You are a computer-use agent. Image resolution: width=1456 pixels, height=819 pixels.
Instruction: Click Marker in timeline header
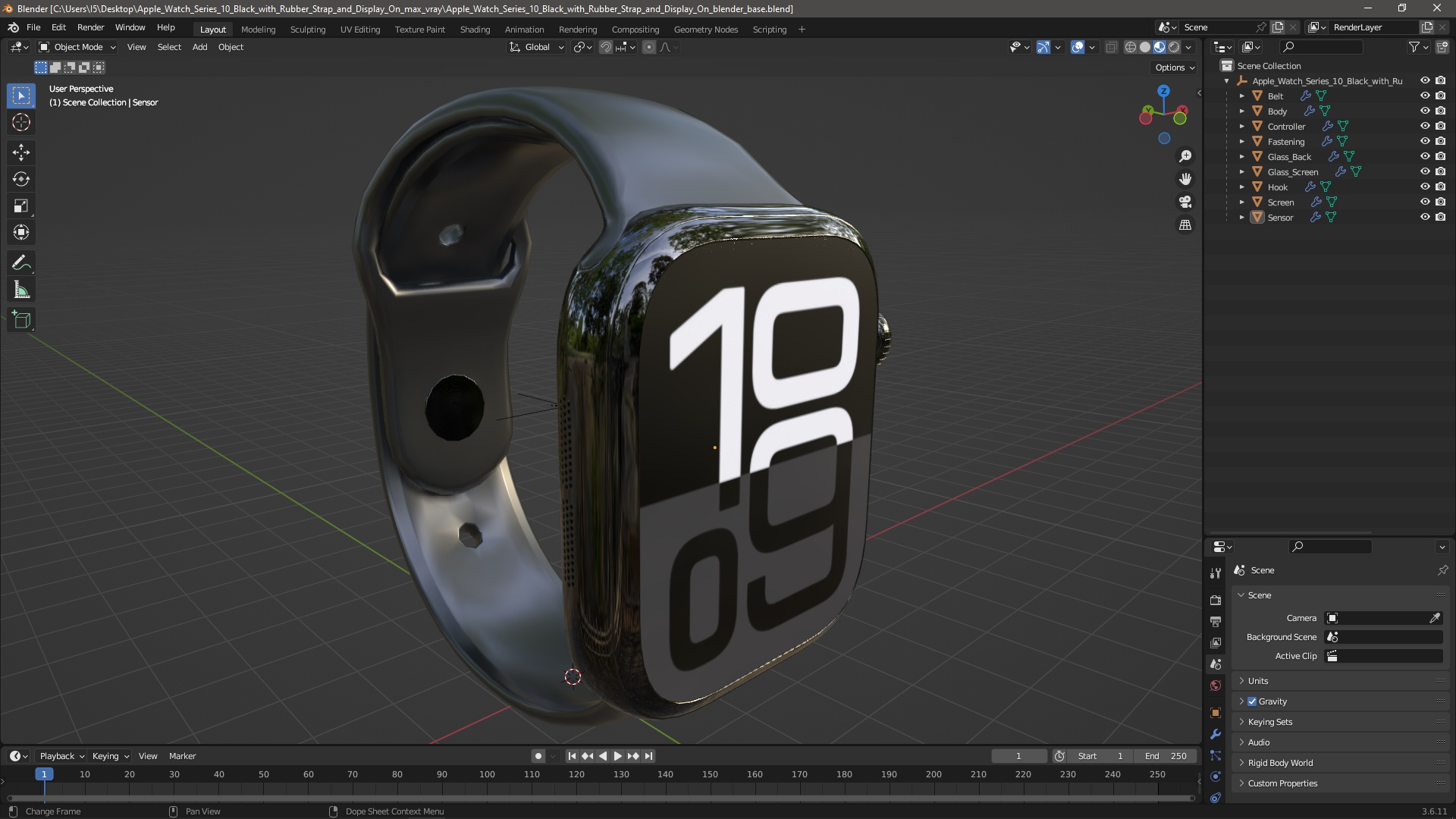(182, 756)
